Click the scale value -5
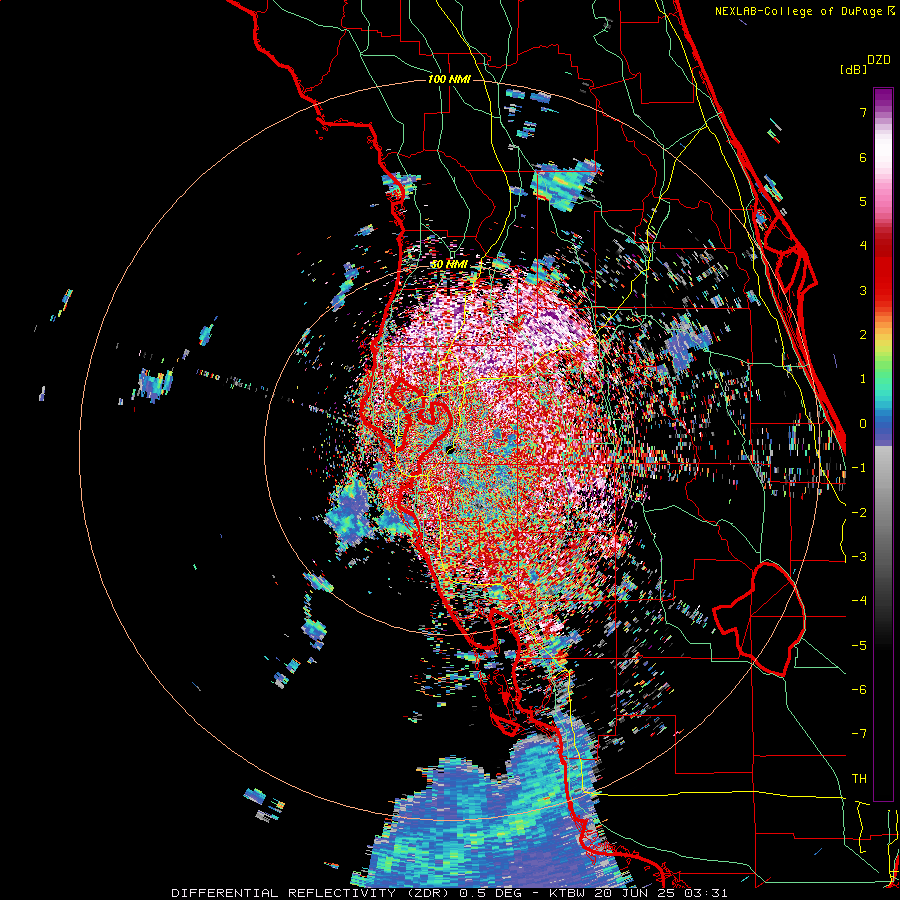 tap(859, 646)
